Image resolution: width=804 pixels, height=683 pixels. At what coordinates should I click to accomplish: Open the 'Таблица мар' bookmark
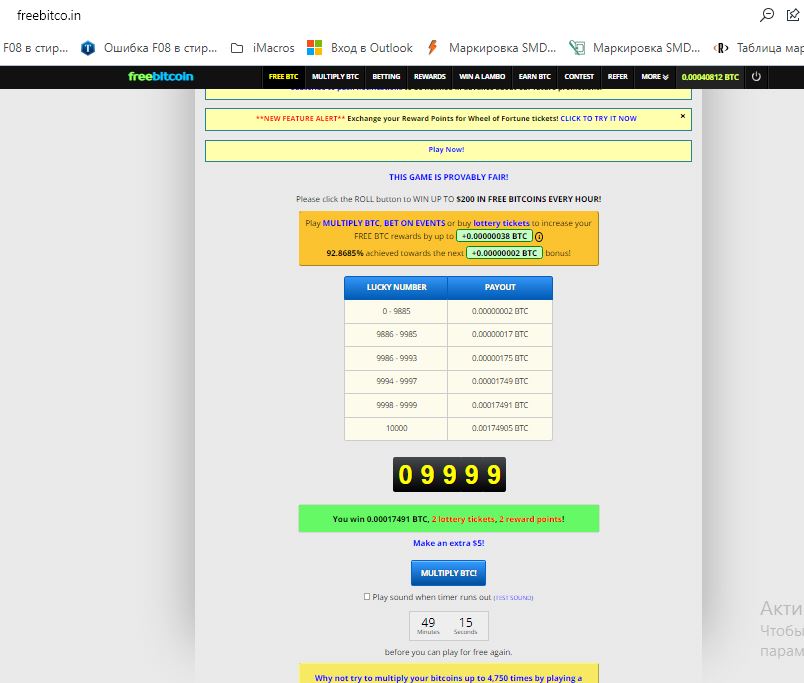click(x=759, y=48)
